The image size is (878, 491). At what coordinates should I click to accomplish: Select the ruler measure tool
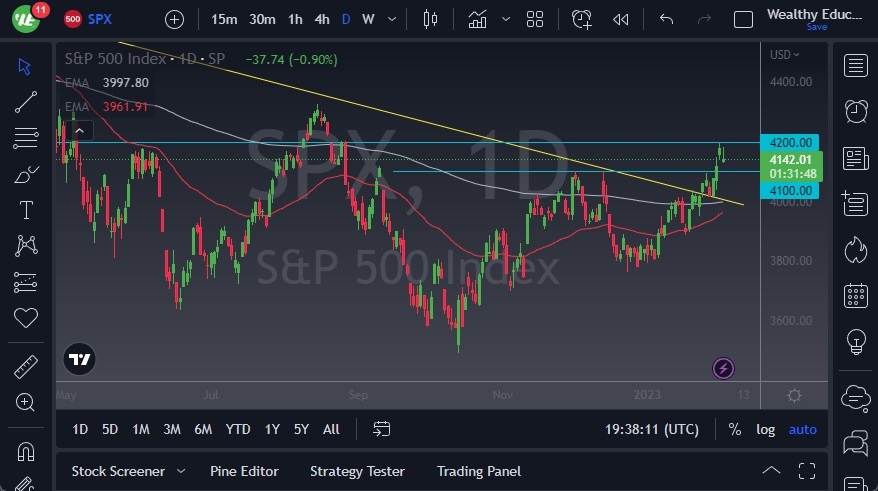pos(26,367)
